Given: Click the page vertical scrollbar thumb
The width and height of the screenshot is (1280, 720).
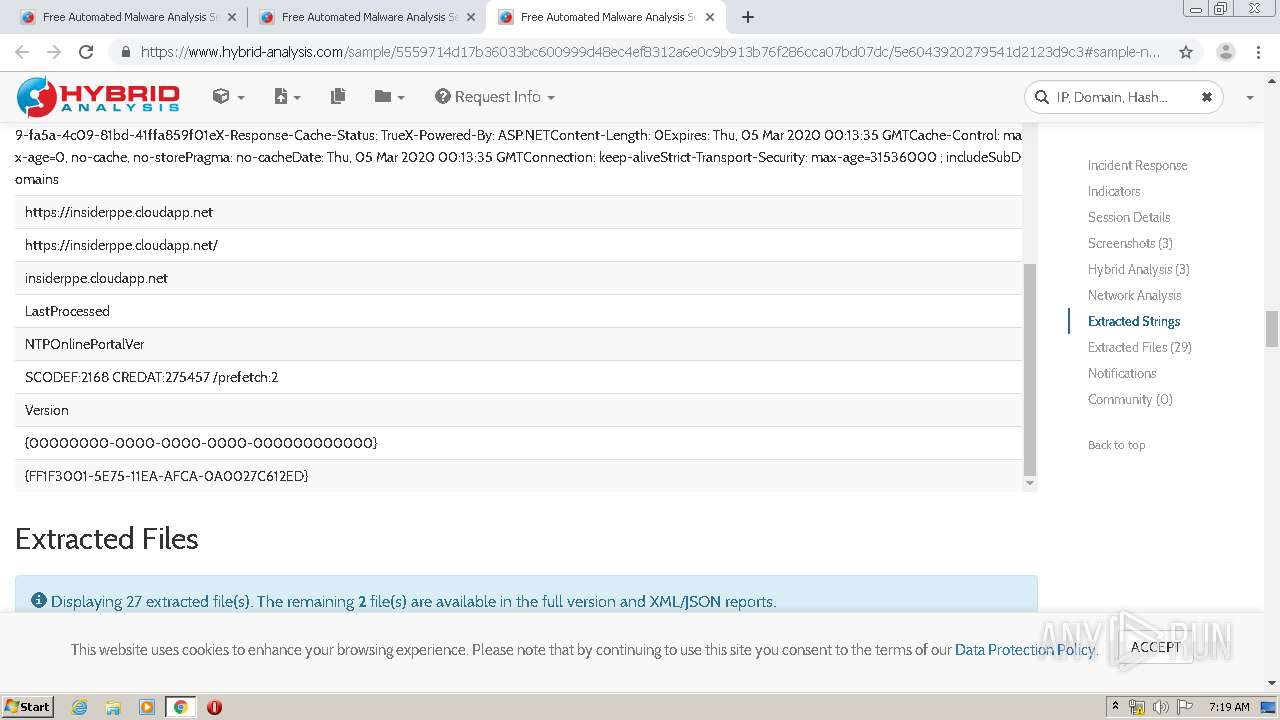Looking at the screenshot, I should 1272,329.
